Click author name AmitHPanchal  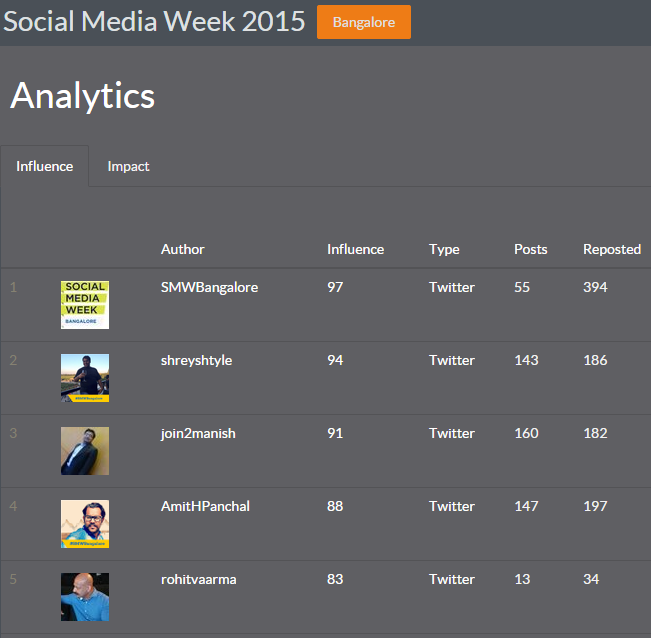205,506
